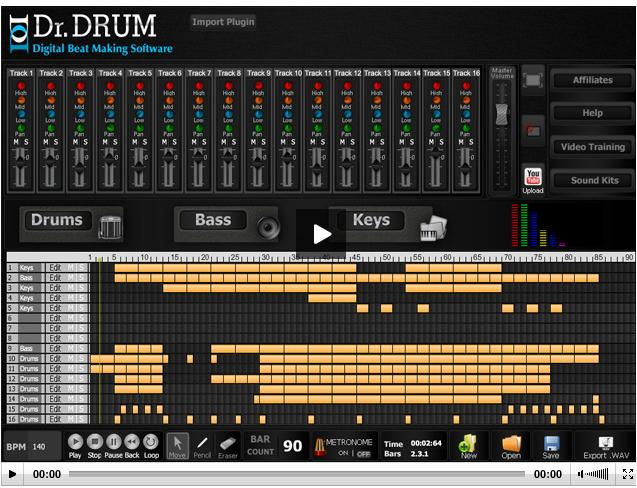Screen dimensions: 637x488
Task: Turn the metronome OFF
Action: click(364, 453)
